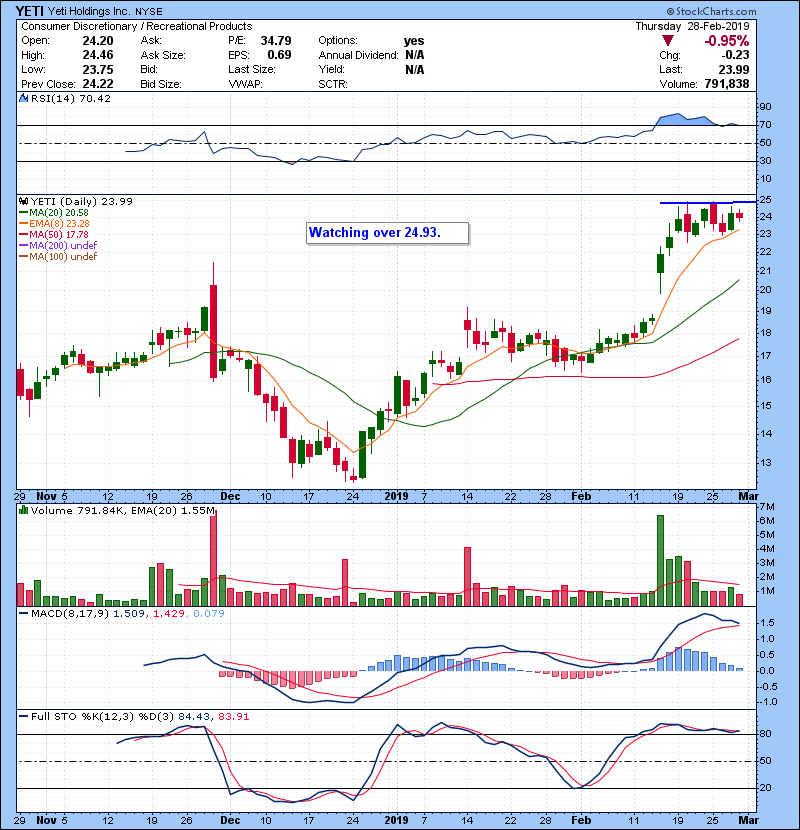800x830 pixels.
Task: Click the Low price 23.75
Action: coord(98,69)
